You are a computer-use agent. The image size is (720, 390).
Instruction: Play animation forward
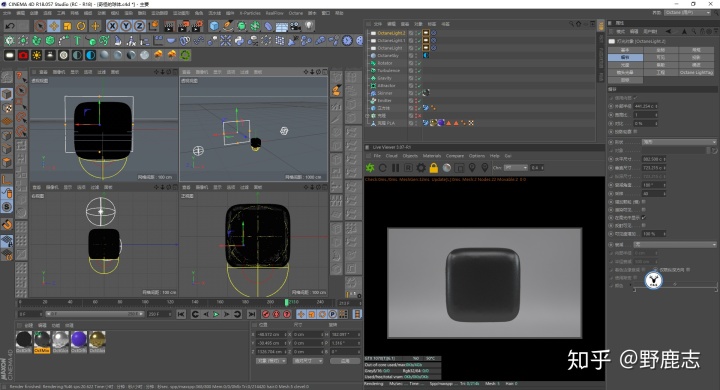216,314
